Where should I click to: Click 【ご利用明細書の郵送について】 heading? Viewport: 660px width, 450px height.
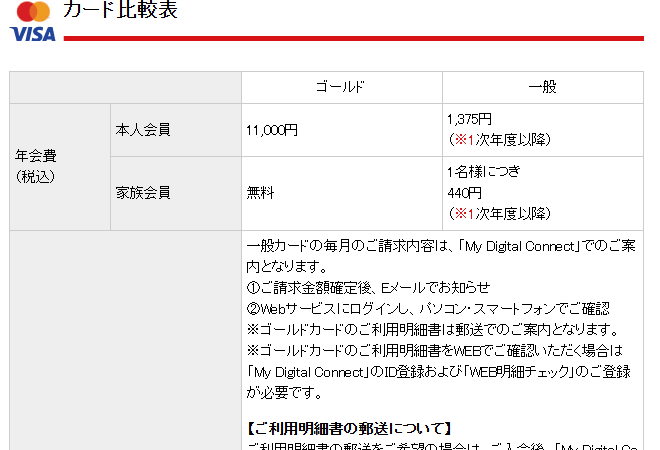pos(349,429)
